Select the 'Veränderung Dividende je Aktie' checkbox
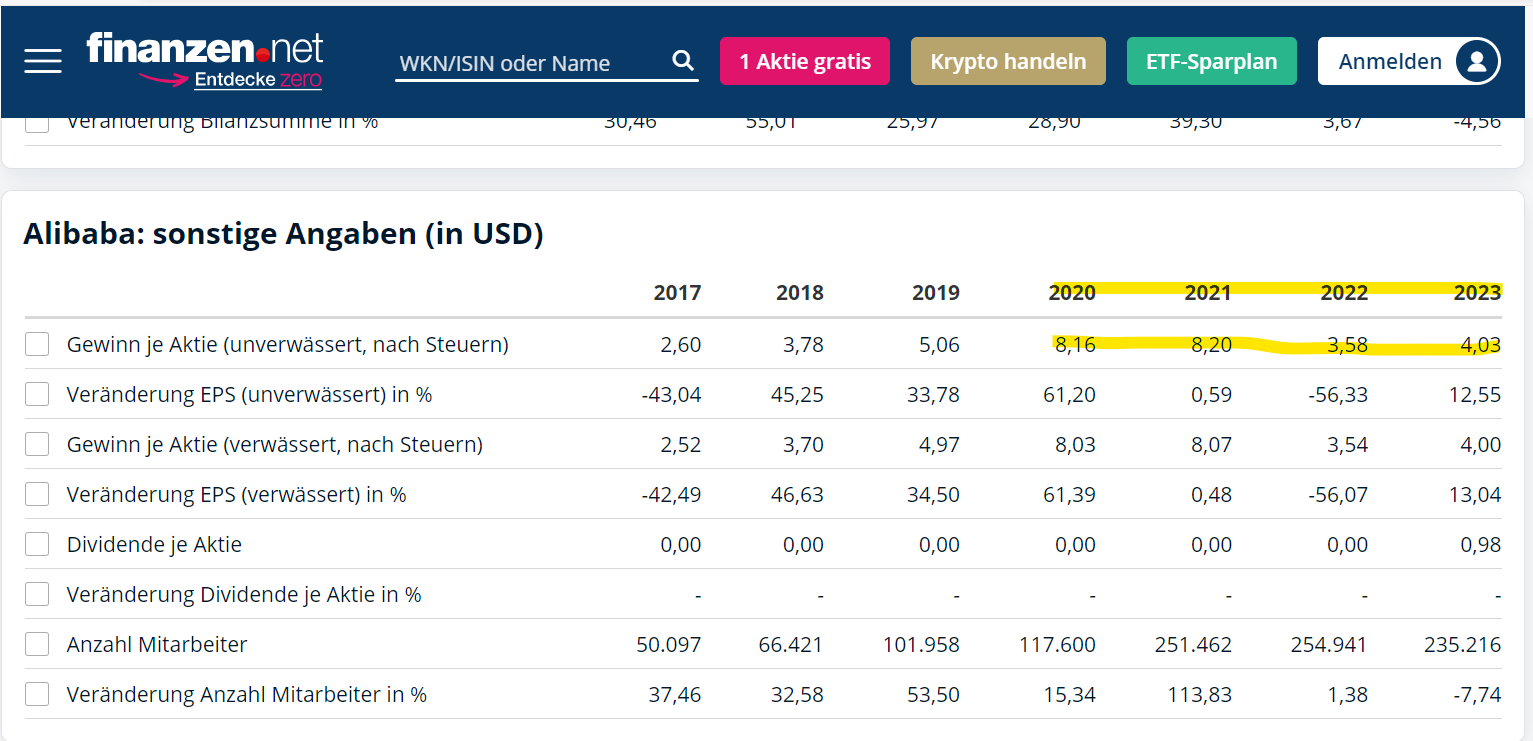The image size is (1533, 741). (x=37, y=593)
